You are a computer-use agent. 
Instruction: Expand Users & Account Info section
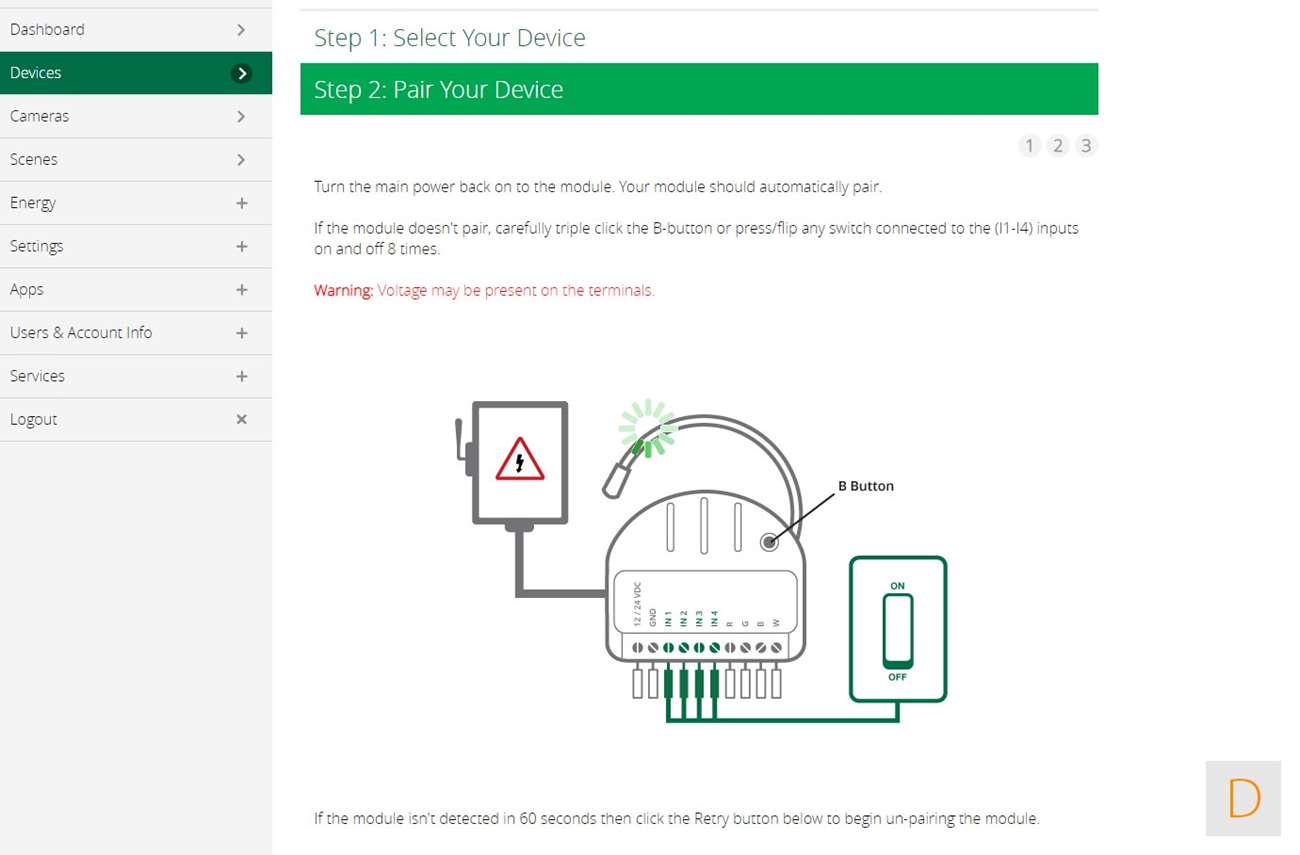(81, 333)
